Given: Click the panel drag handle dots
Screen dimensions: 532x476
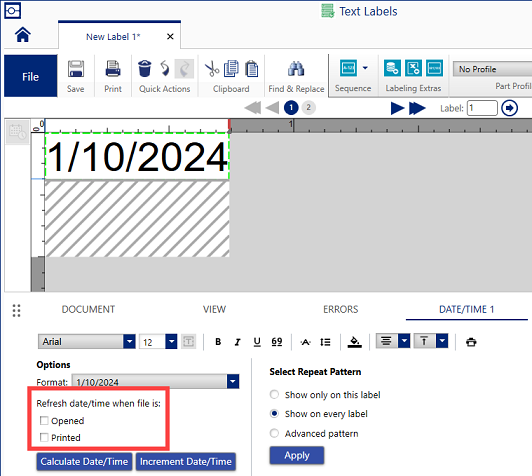Looking at the screenshot, I should pyautogui.click(x=16, y=310).
